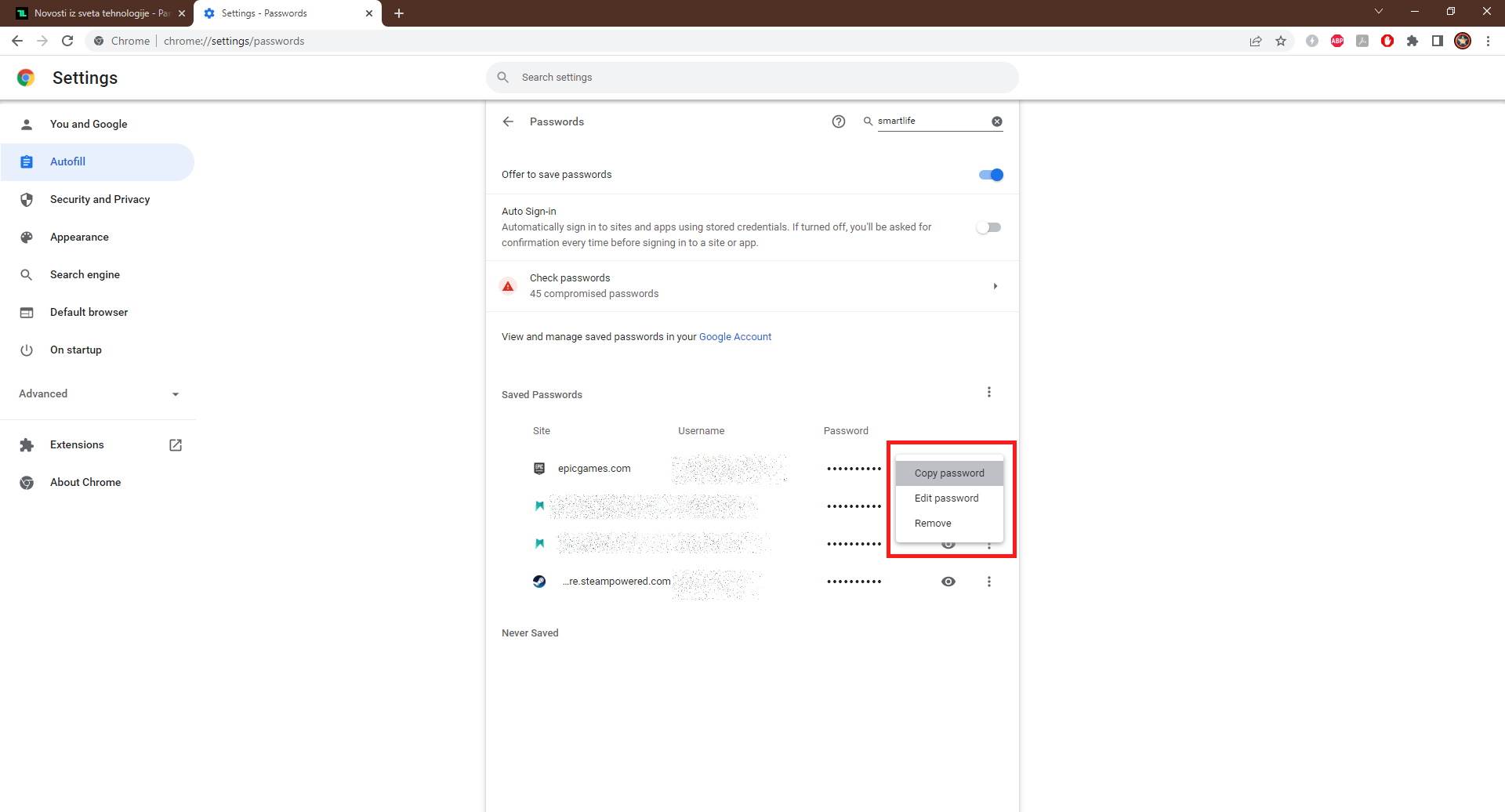Reveal the steampowered.com password
Screen dimensions: 1505x812
[948, 581]
